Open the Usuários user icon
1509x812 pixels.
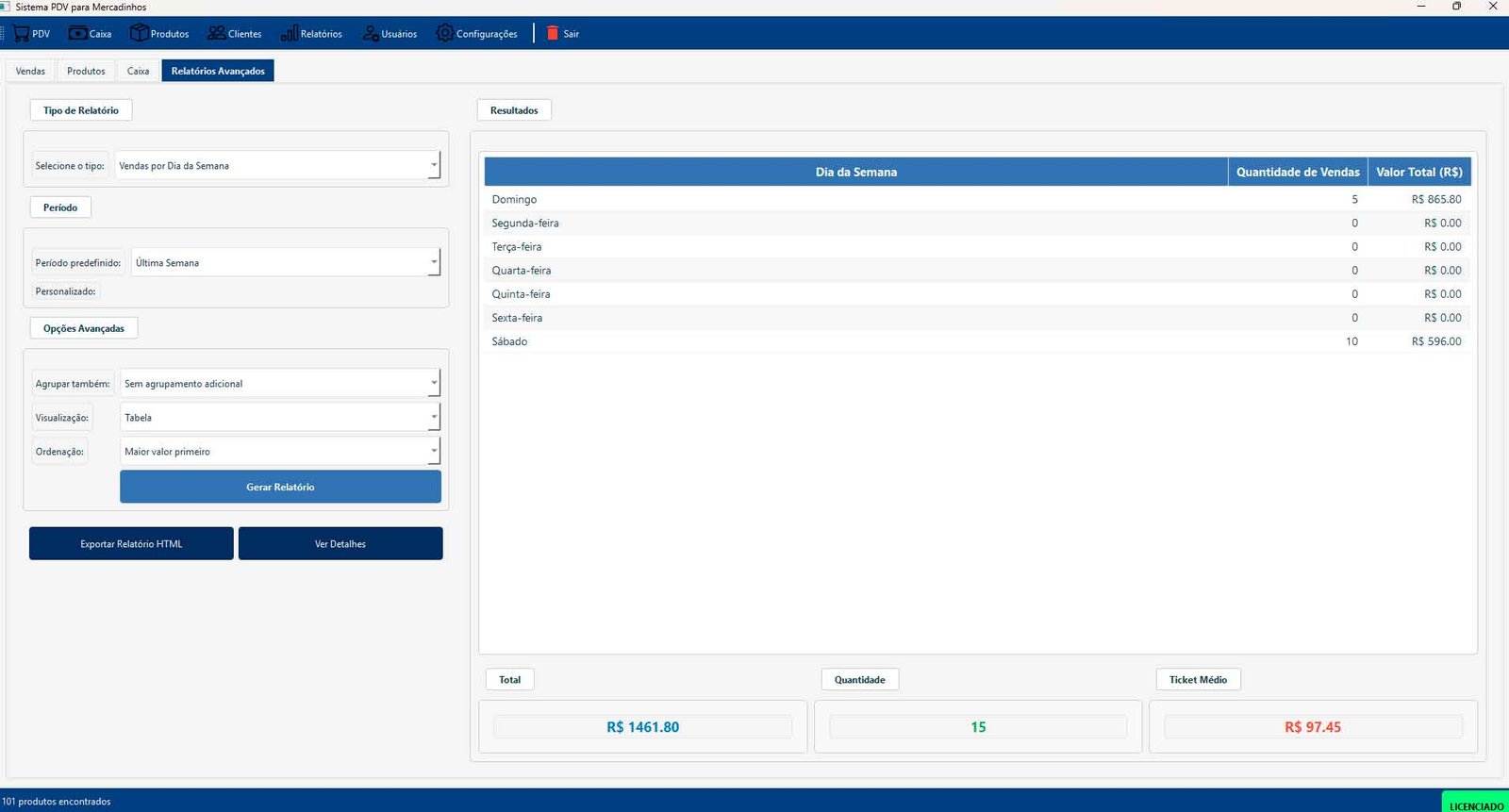point(371,33)
